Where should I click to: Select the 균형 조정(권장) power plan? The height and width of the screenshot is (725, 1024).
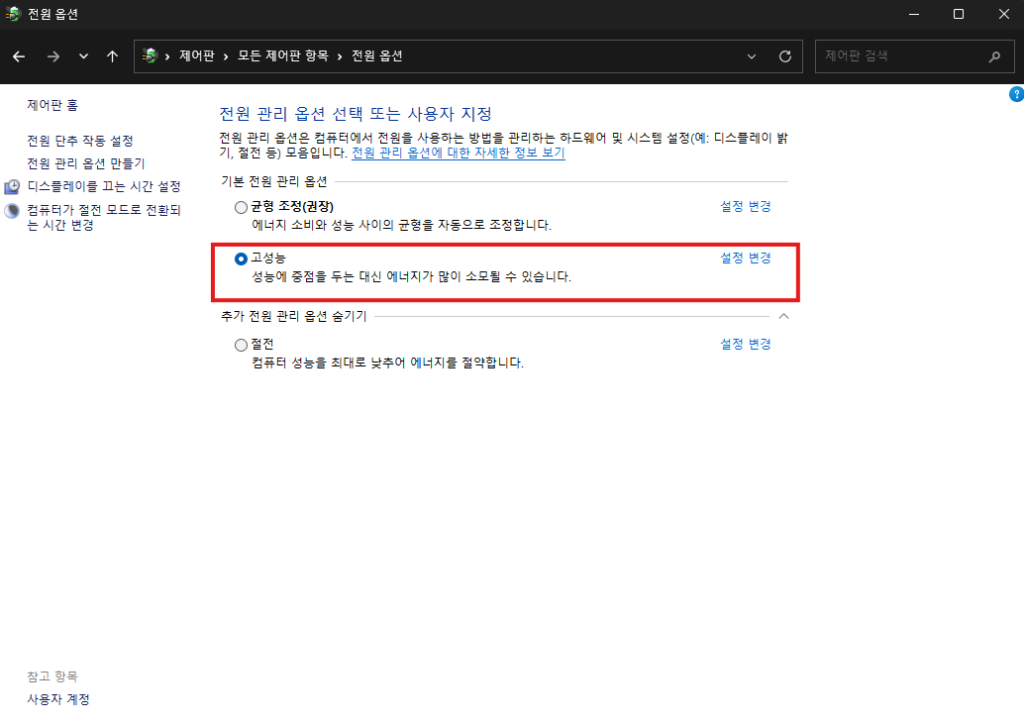click(240, 206)
